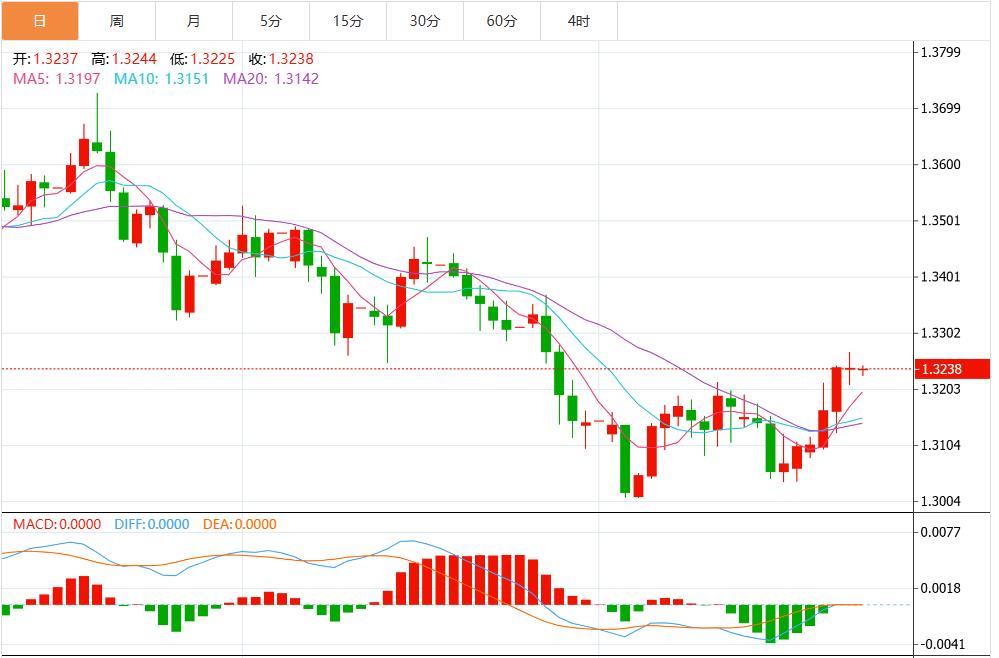
Task: Click the MA10 moving average label
Action: tap(161, 78)
